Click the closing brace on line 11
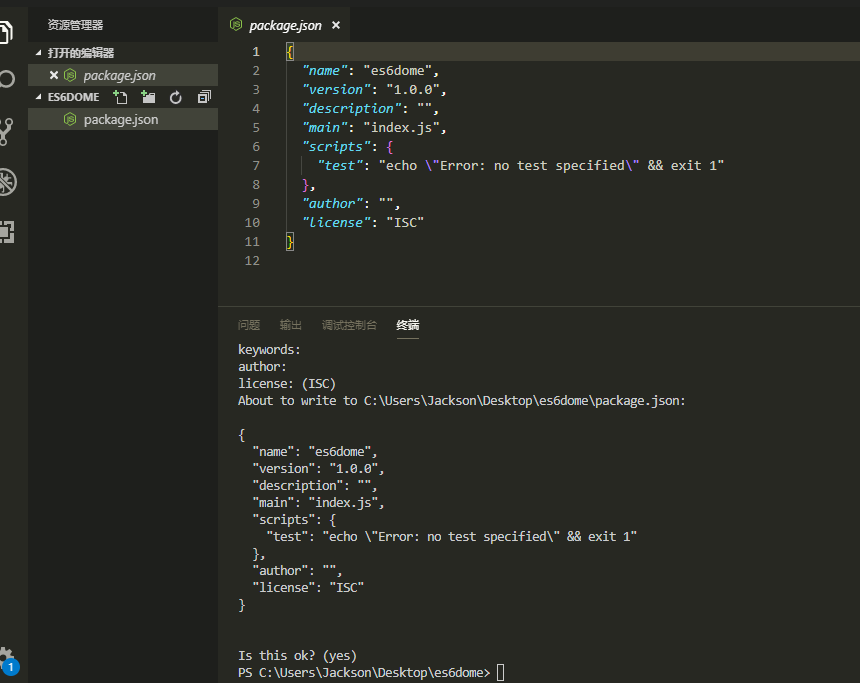860x683 pixels. click(290, 241)
